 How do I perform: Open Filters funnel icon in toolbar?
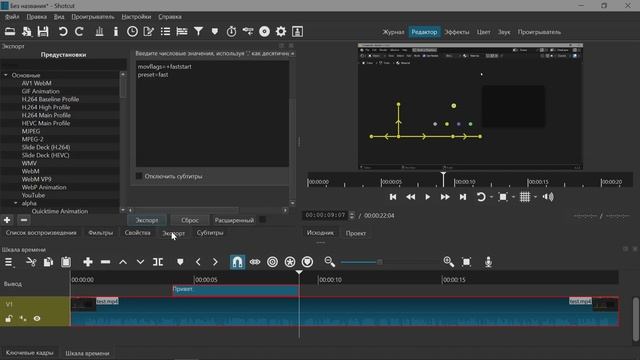tap(198, 31)
